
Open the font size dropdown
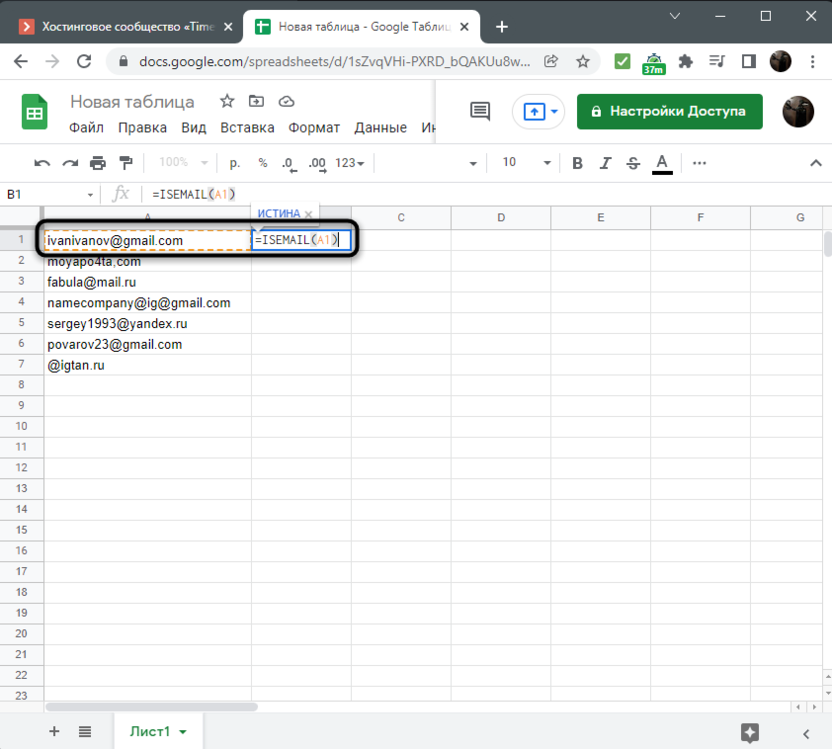(547, 163)
